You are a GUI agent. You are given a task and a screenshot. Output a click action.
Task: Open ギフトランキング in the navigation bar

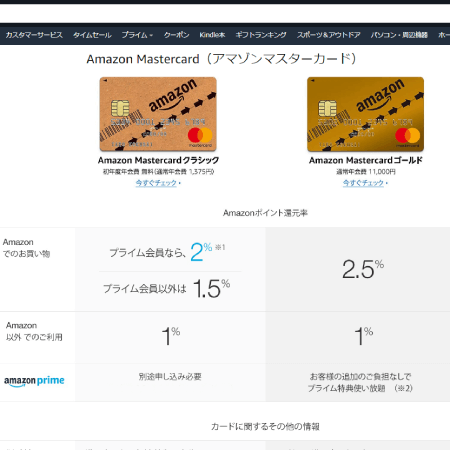click(261, 35)
